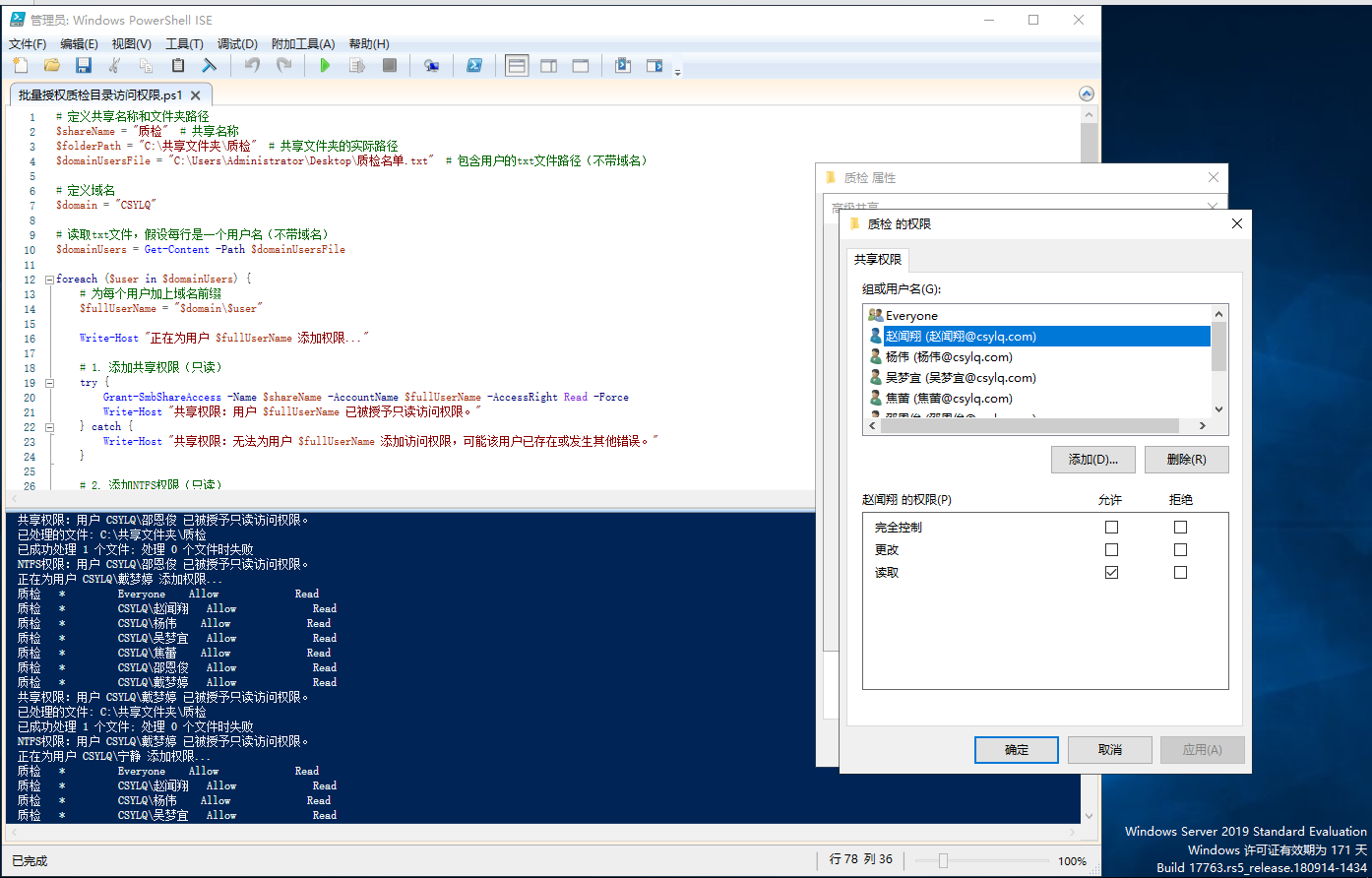
Task: Select the 共享权限 tab
Action: click(x=878, y=260)
